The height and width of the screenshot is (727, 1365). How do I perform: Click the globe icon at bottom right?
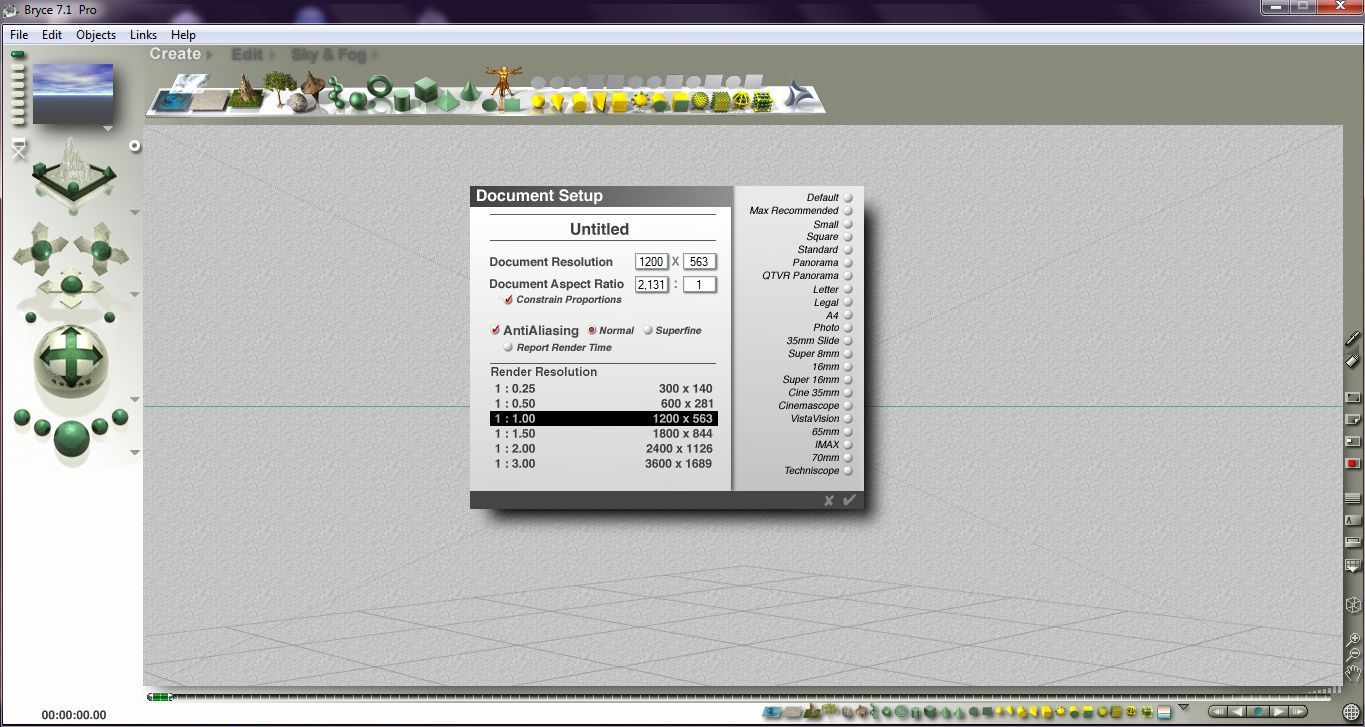tap(1351, 713)
